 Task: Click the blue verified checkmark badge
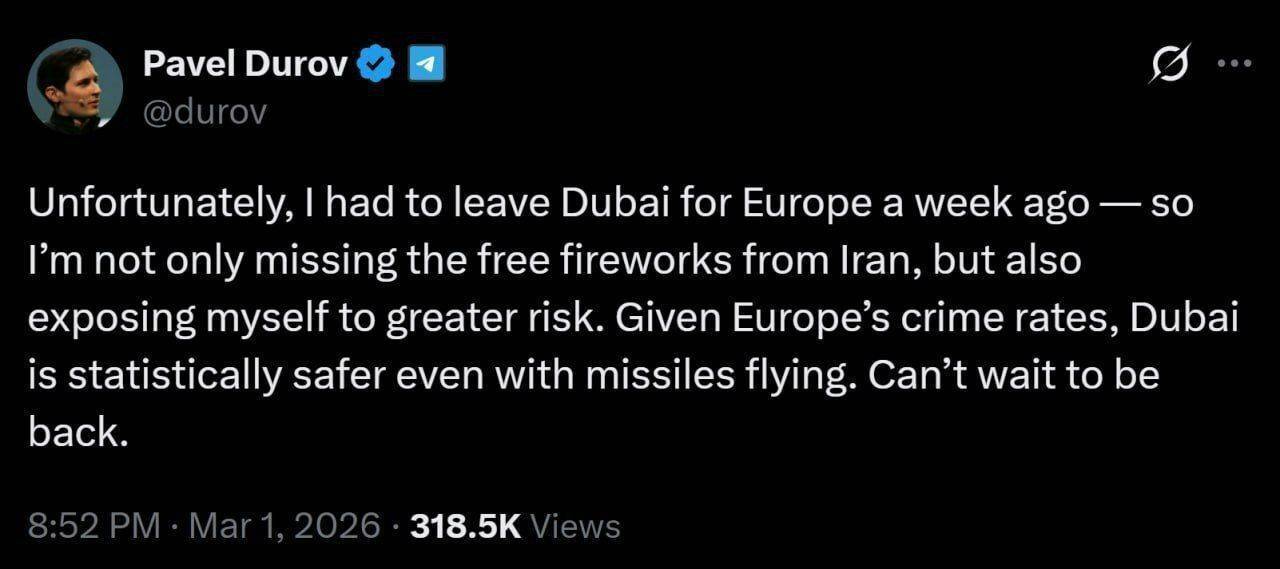click(378, 65)
